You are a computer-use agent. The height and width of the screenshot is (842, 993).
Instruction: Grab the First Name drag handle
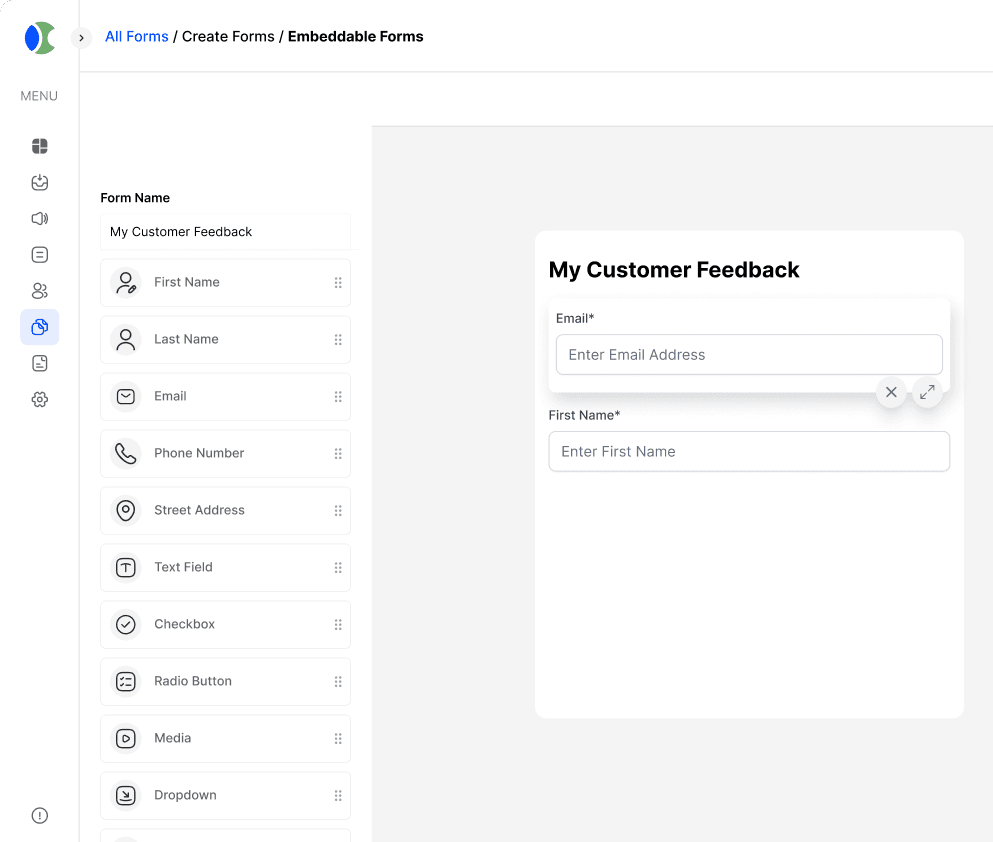tap(338, 282)
